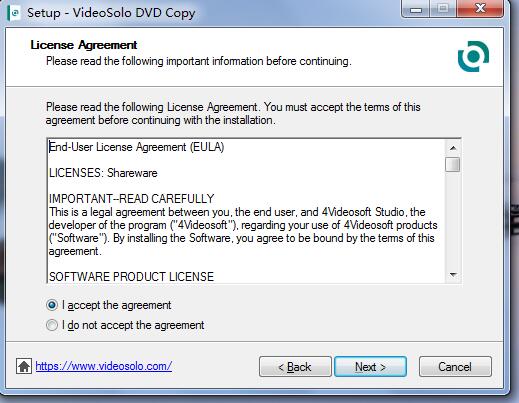Click the greyed-out maximize window button
This screenshot has width=519, height=403.
point(443,9)
